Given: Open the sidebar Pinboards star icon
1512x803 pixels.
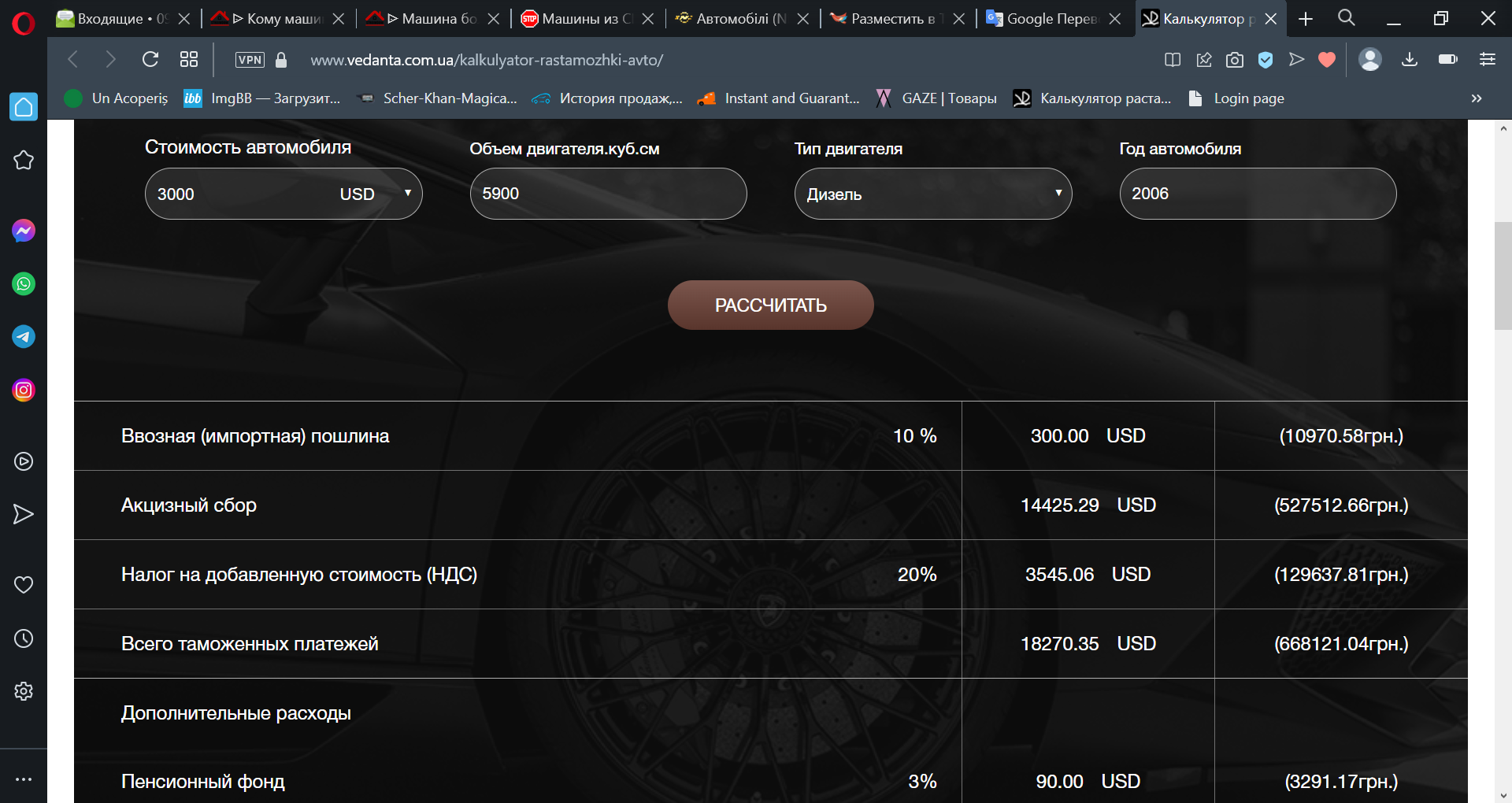Looking at the screenshot, I should 24,160.
